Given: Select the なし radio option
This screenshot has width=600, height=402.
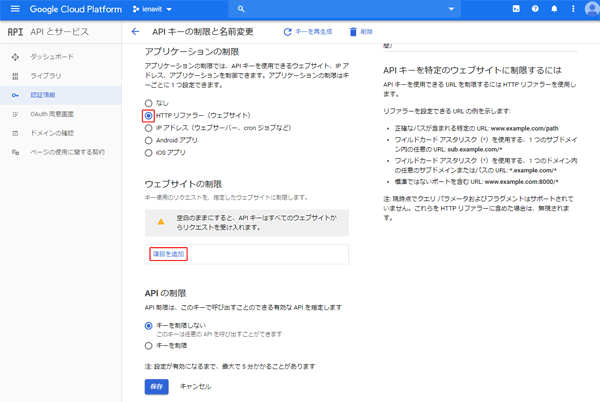Looking at the screenshot, I should pos(148,103).
